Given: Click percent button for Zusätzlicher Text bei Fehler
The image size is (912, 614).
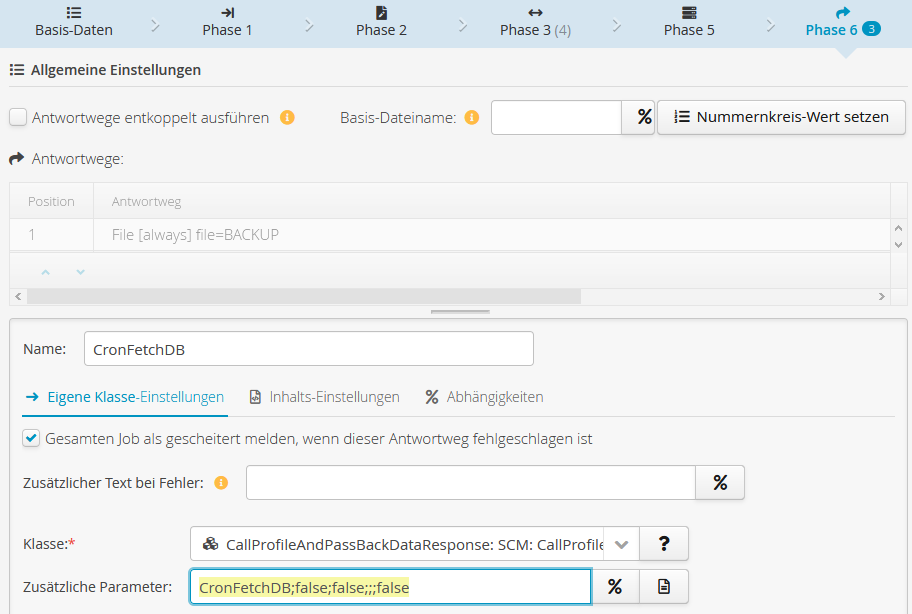Looking at the screenshot, I should (x=720, y=483).
